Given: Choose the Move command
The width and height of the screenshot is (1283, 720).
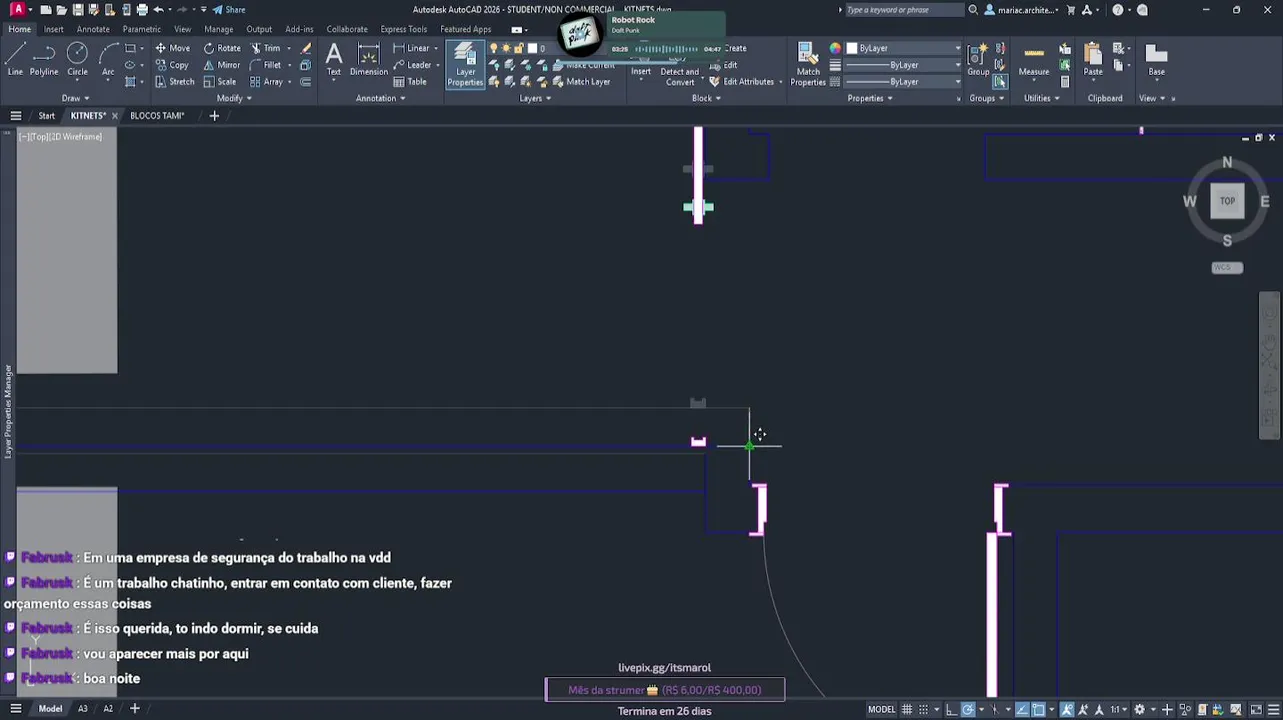Looking at the screenshot, I should (x=172, y=48).
